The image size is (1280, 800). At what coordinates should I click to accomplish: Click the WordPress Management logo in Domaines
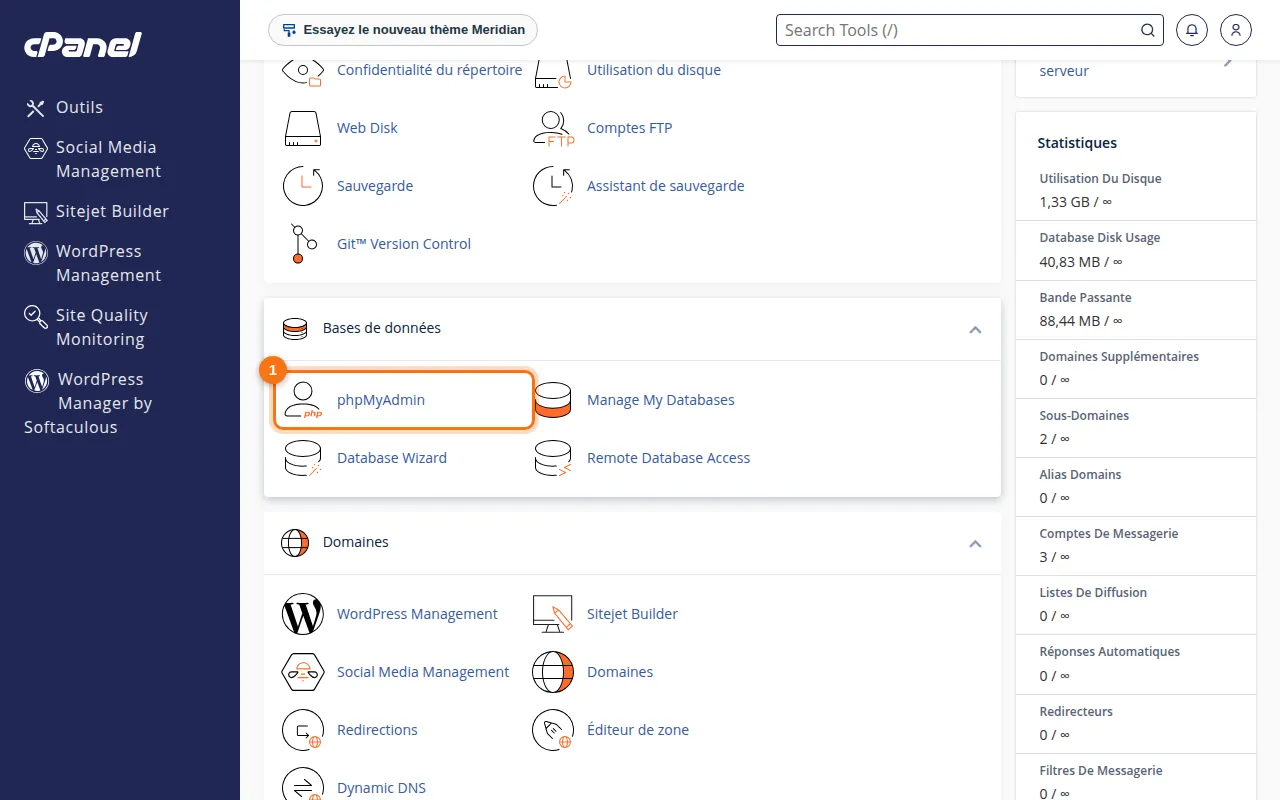[302, 614]
